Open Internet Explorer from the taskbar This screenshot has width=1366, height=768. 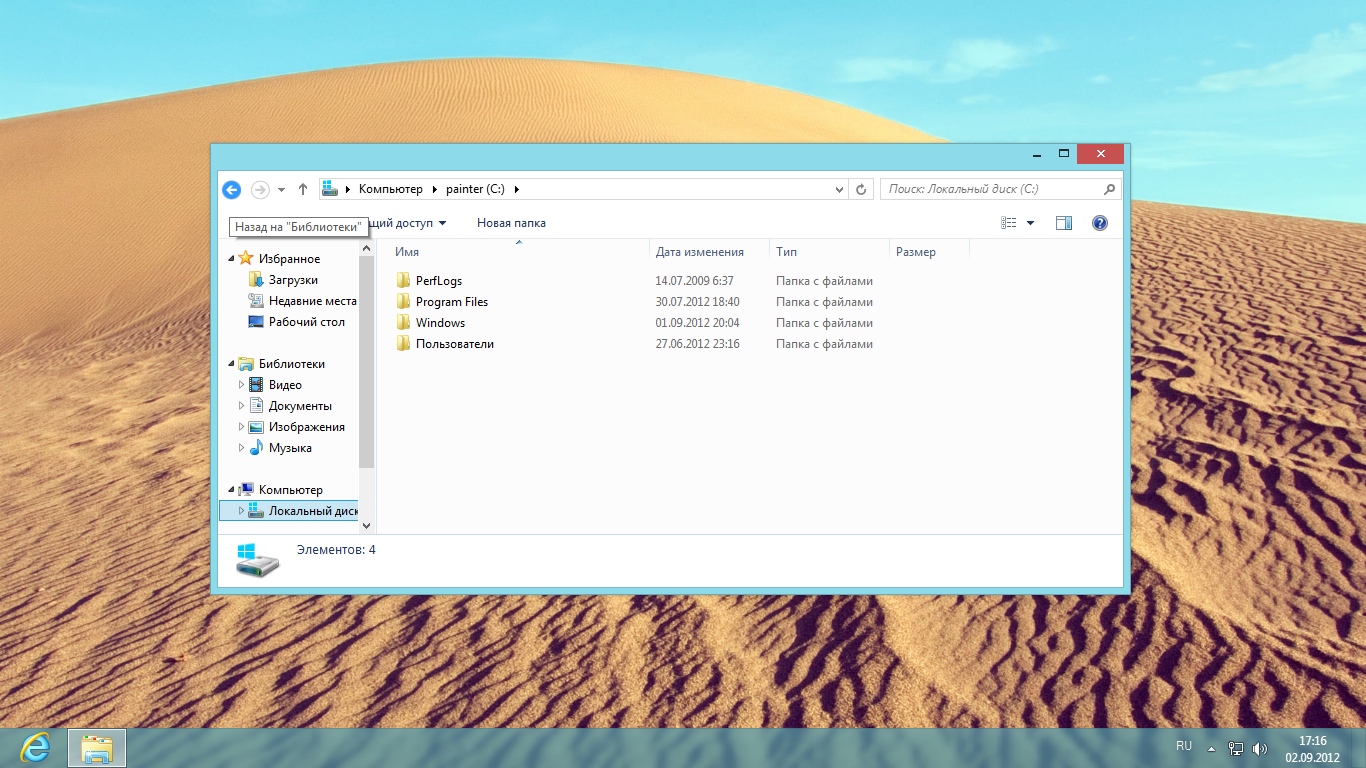(36, 747)
